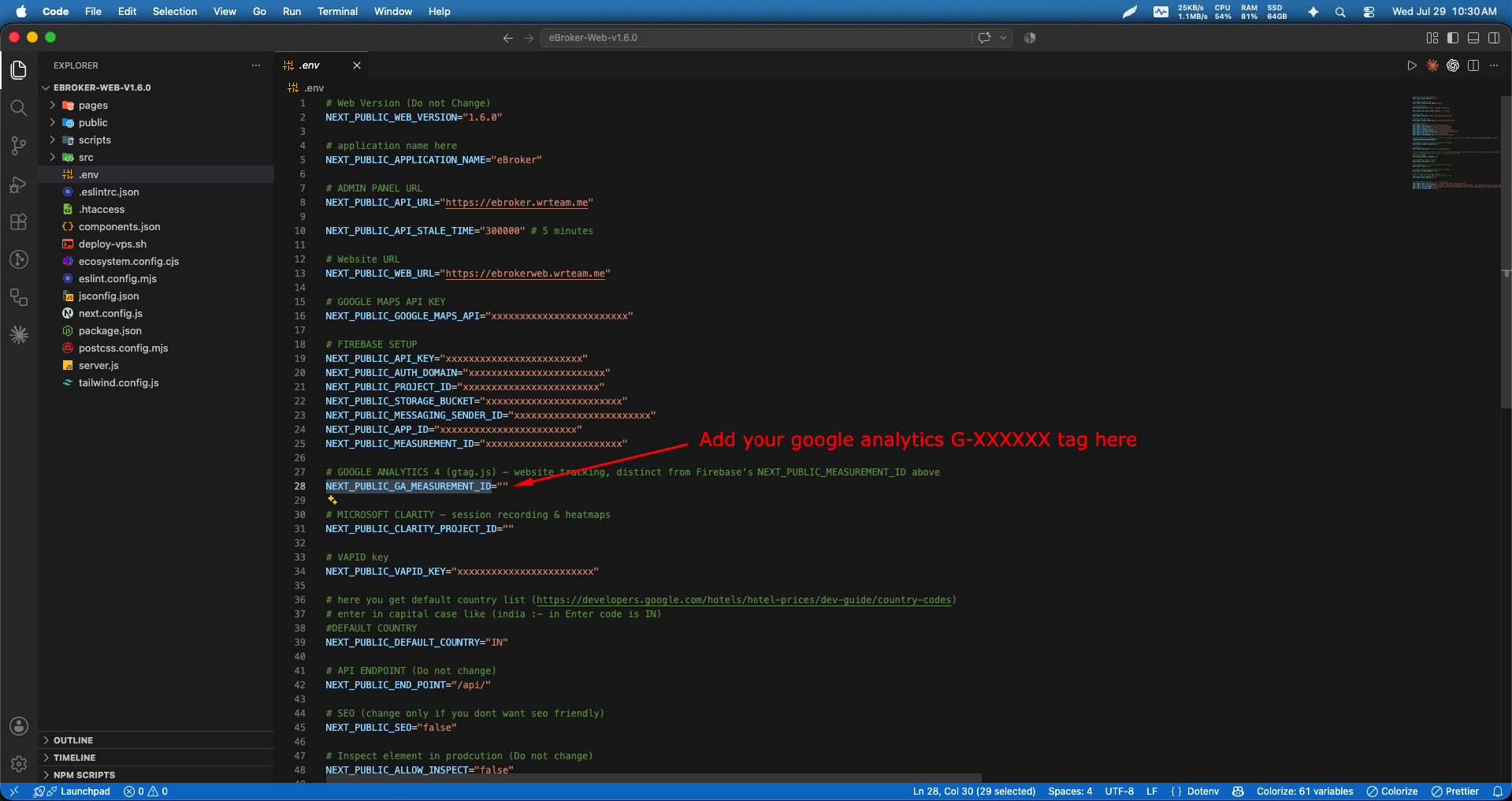The image size is (1512, 801).
Task: Click the Run play icon in editor toolbar
Action: coord(1412,65)
